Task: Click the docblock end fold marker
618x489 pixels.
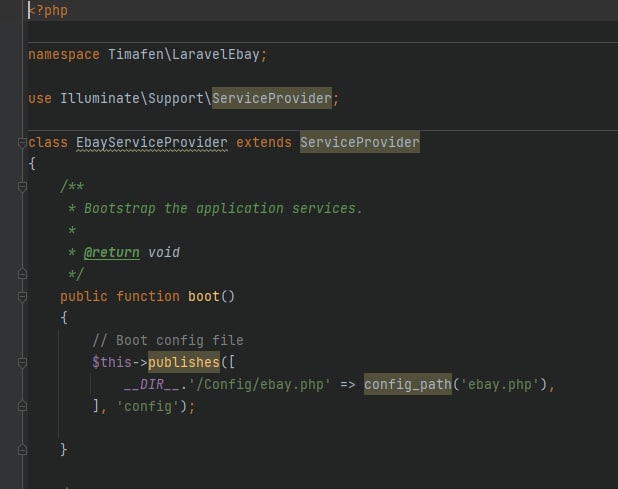Action: 22,274
